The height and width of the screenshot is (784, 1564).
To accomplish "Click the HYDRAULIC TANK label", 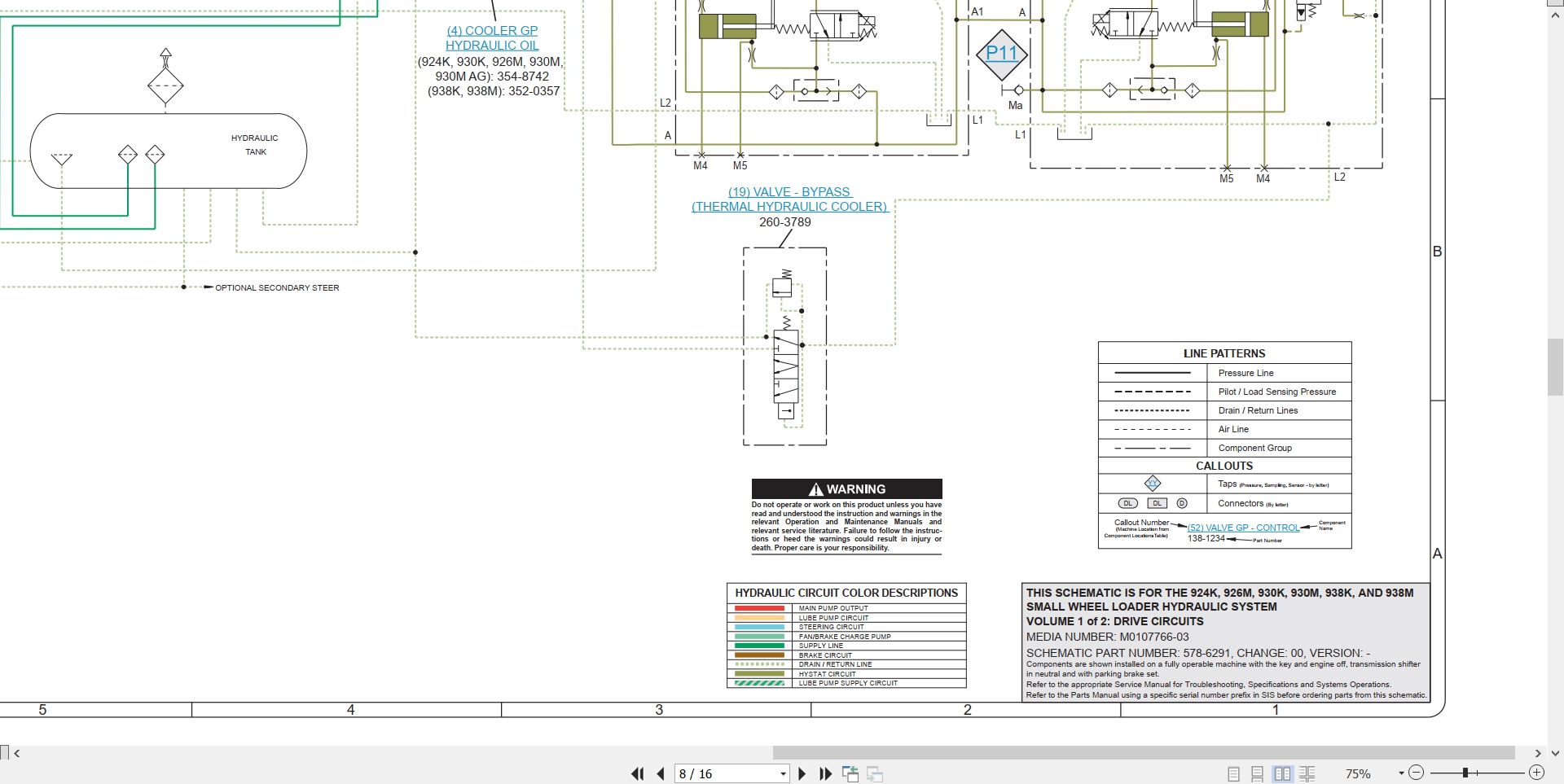I will 255,145.
